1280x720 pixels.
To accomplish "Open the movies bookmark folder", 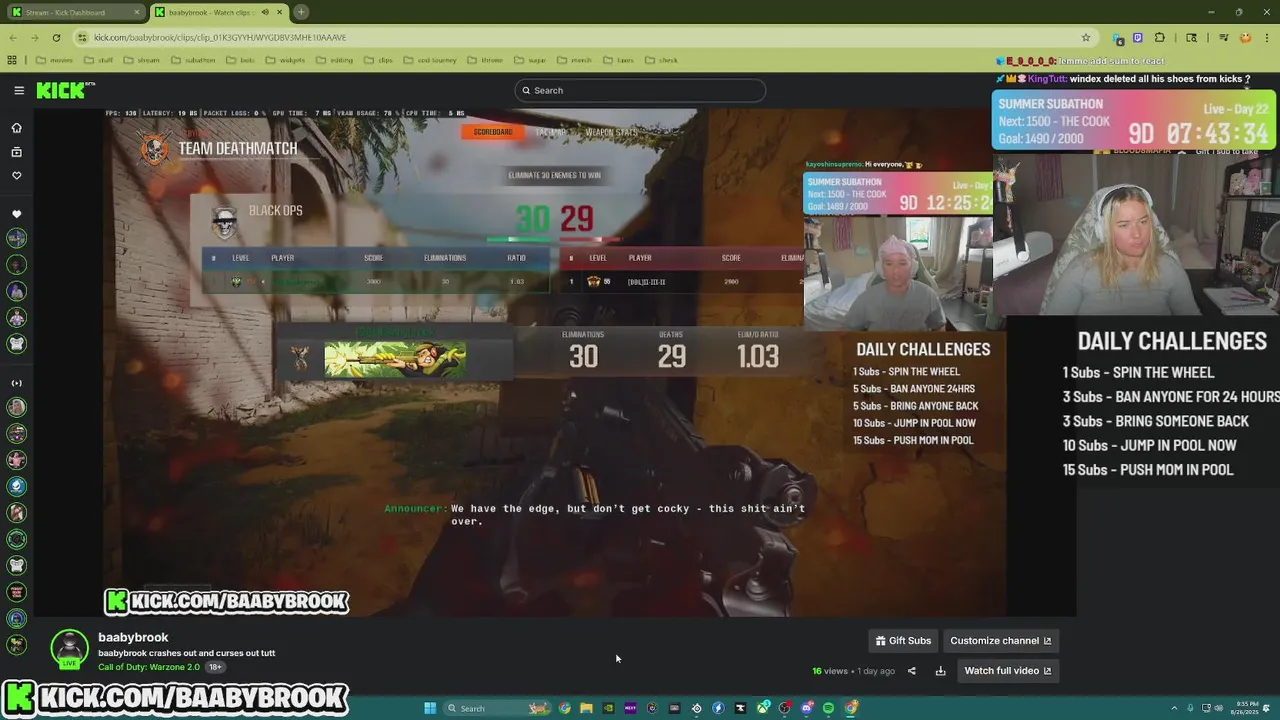I will pyautogui.click(x=55, y=60).
